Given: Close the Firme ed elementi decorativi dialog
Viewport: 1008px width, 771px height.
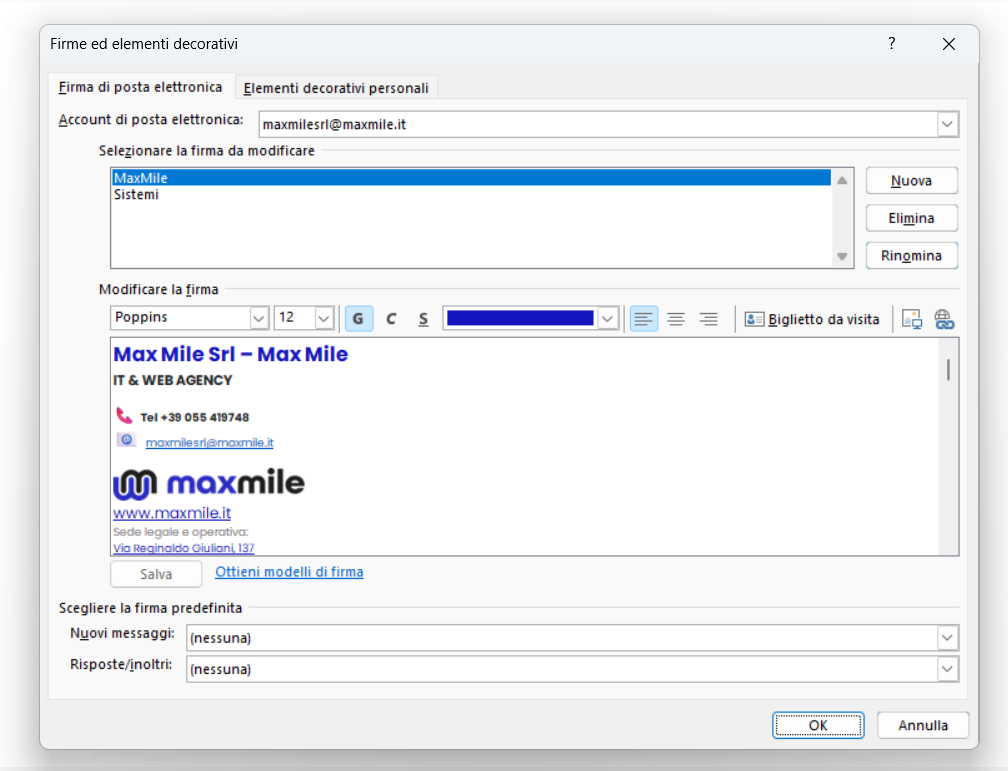Looking at the screenshot, I should [x=949, y=44].
